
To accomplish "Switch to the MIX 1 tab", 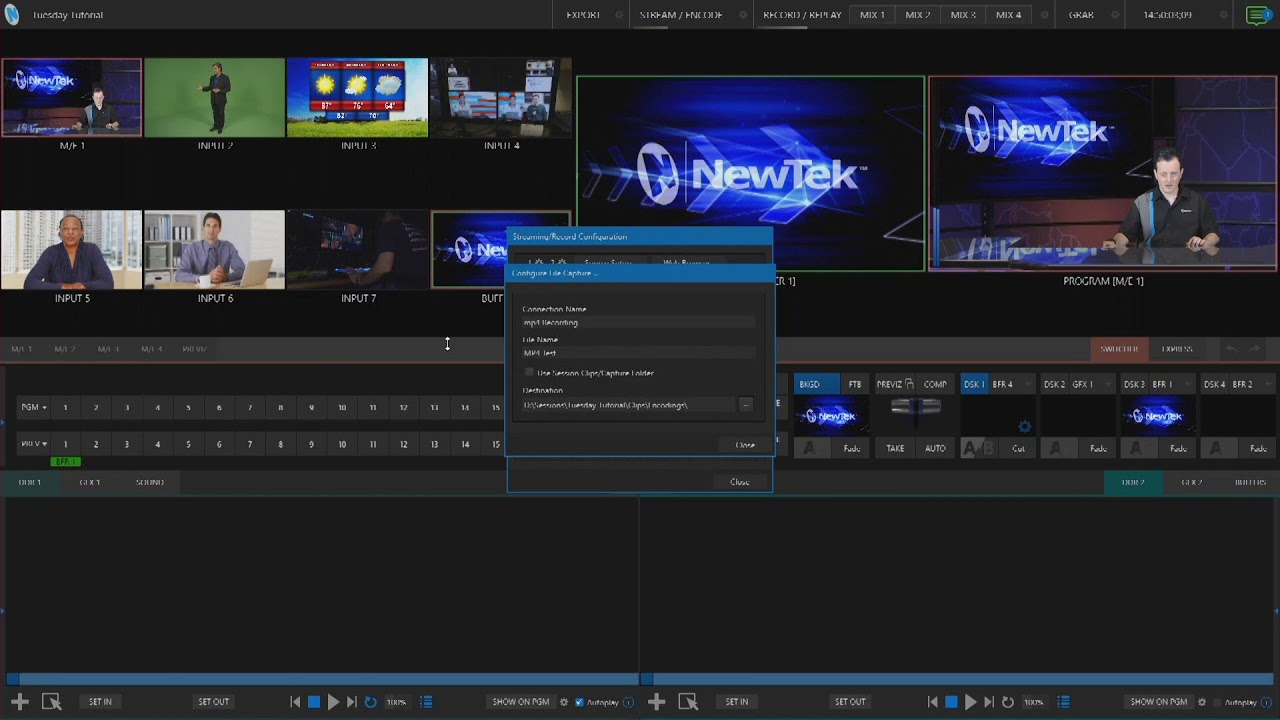I will point(872,15).
